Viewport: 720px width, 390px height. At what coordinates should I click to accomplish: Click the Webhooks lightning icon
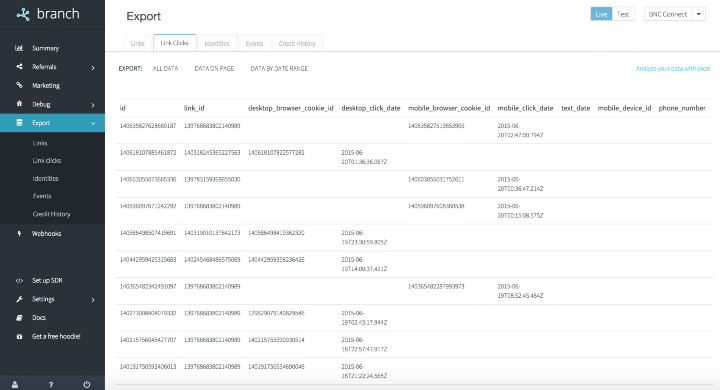pyautogui.click(x=19, y=233)
